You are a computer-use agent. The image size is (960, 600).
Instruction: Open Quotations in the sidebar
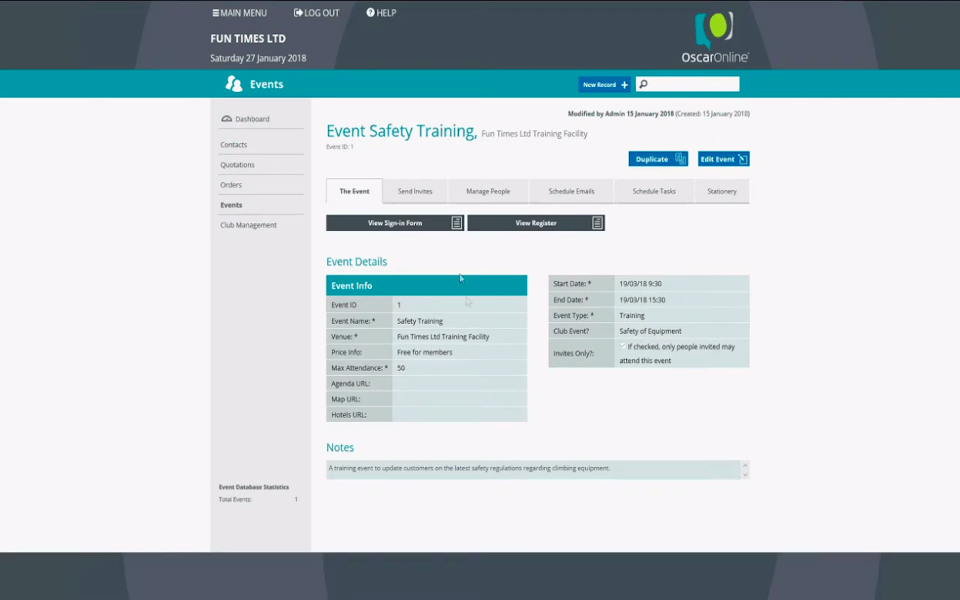pos(238,165)
